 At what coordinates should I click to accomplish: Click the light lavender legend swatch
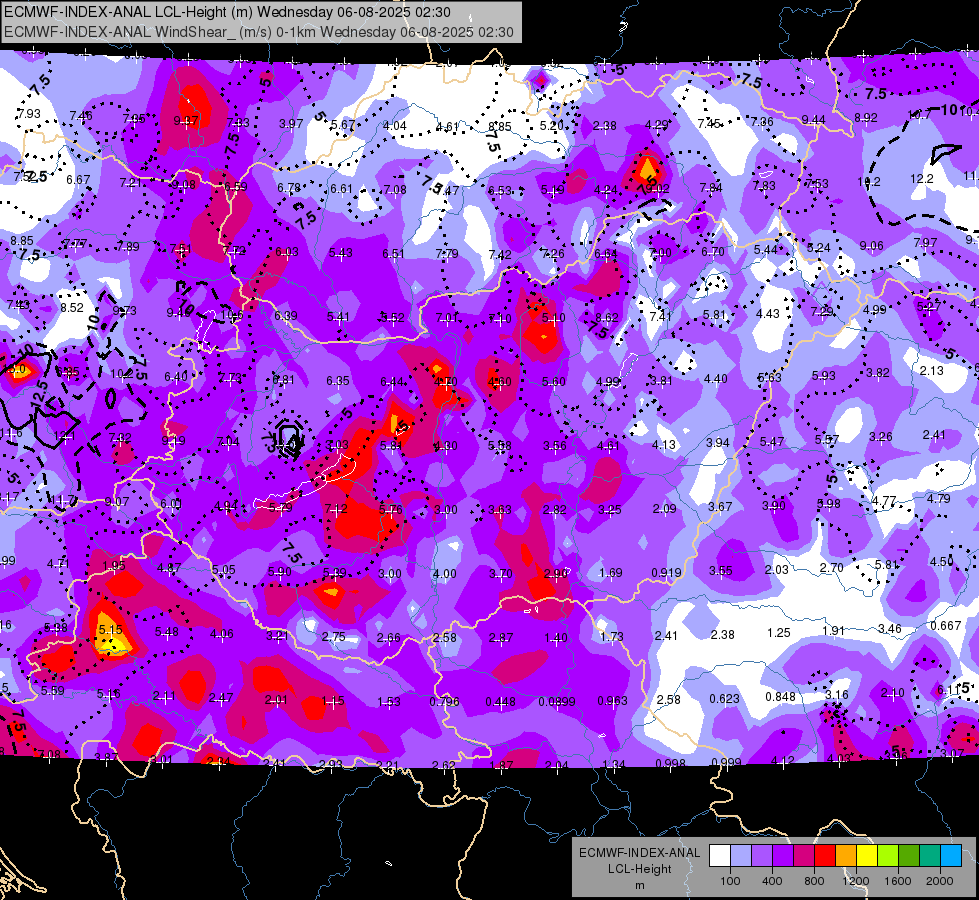[741, 856]
